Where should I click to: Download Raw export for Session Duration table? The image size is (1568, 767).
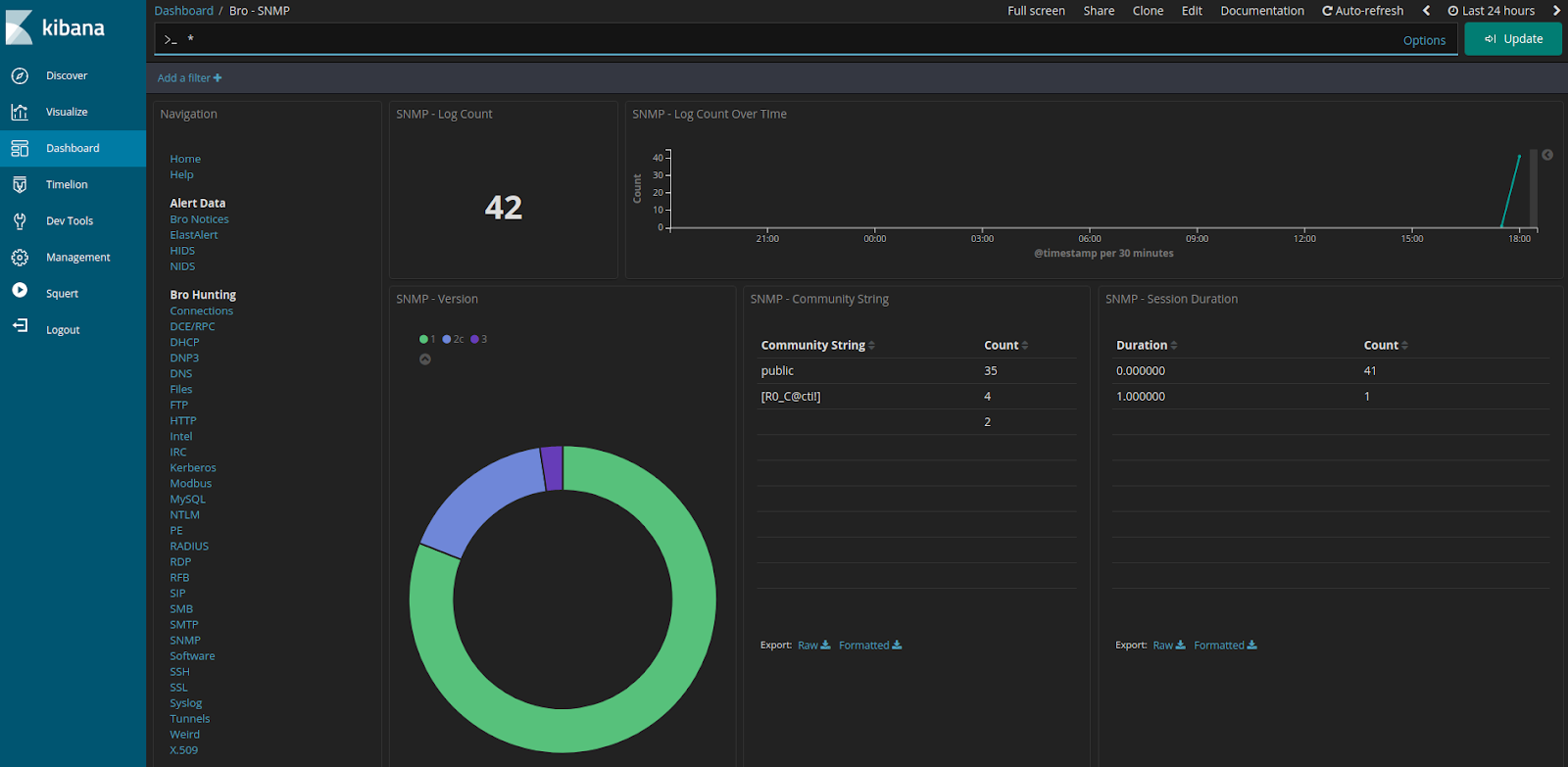pos(1169,646)
